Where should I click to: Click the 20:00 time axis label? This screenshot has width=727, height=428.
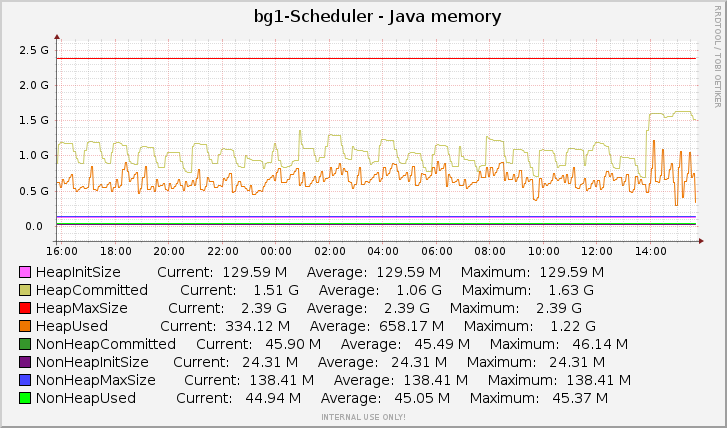169,252
